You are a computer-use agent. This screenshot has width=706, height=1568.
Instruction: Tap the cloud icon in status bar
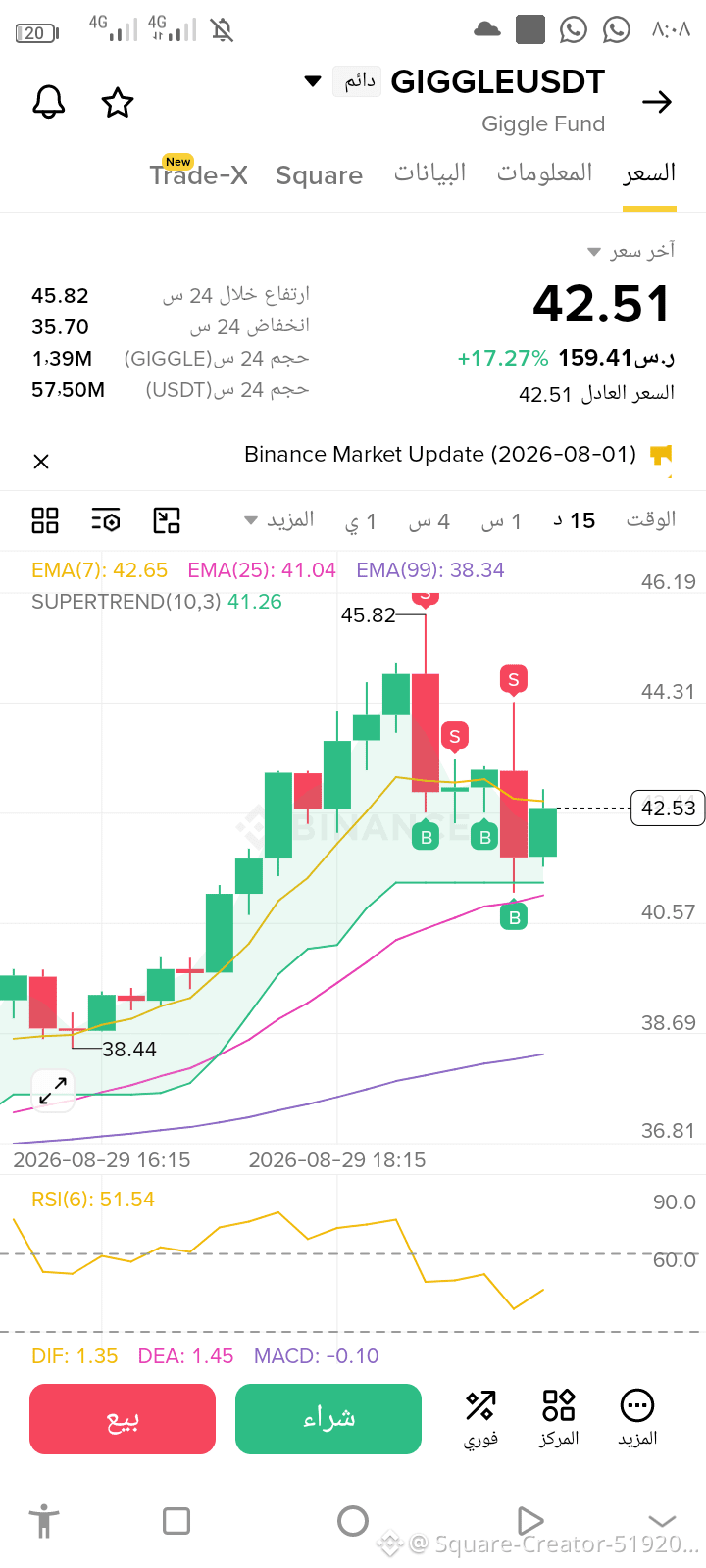click(x=487, y=29)
